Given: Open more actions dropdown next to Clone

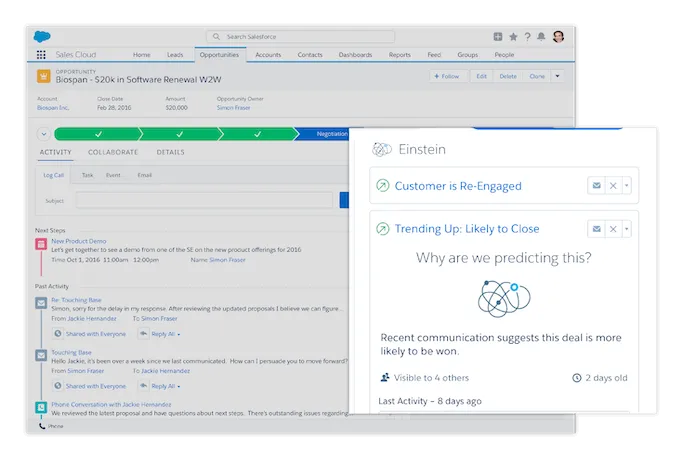Looking at the screenshot, I should click(558, 76).
